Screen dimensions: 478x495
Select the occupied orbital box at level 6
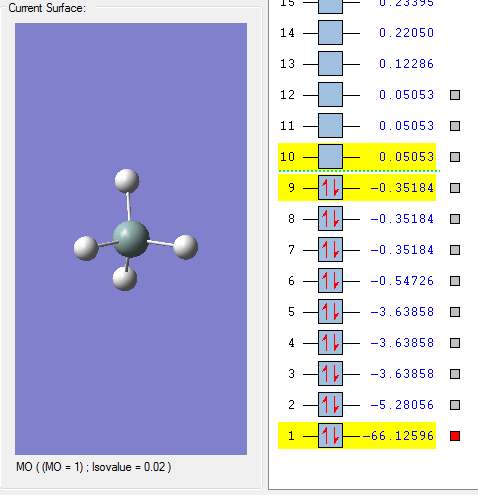[x=330, y=281]
